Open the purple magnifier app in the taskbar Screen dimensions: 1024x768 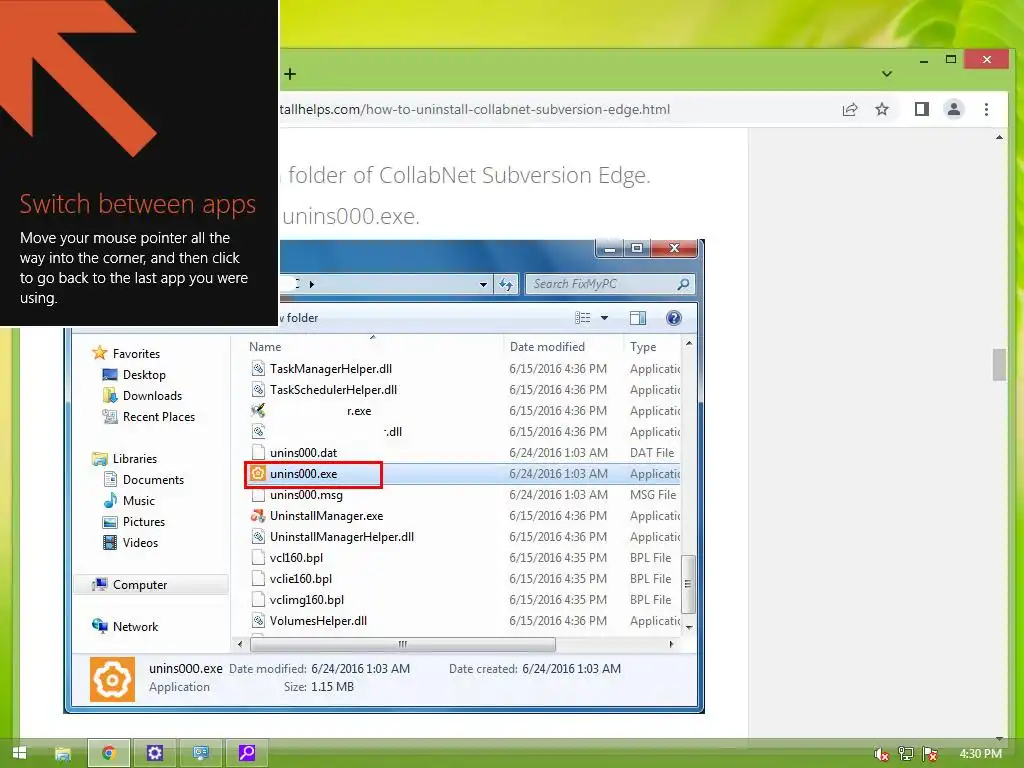[247, 753]
